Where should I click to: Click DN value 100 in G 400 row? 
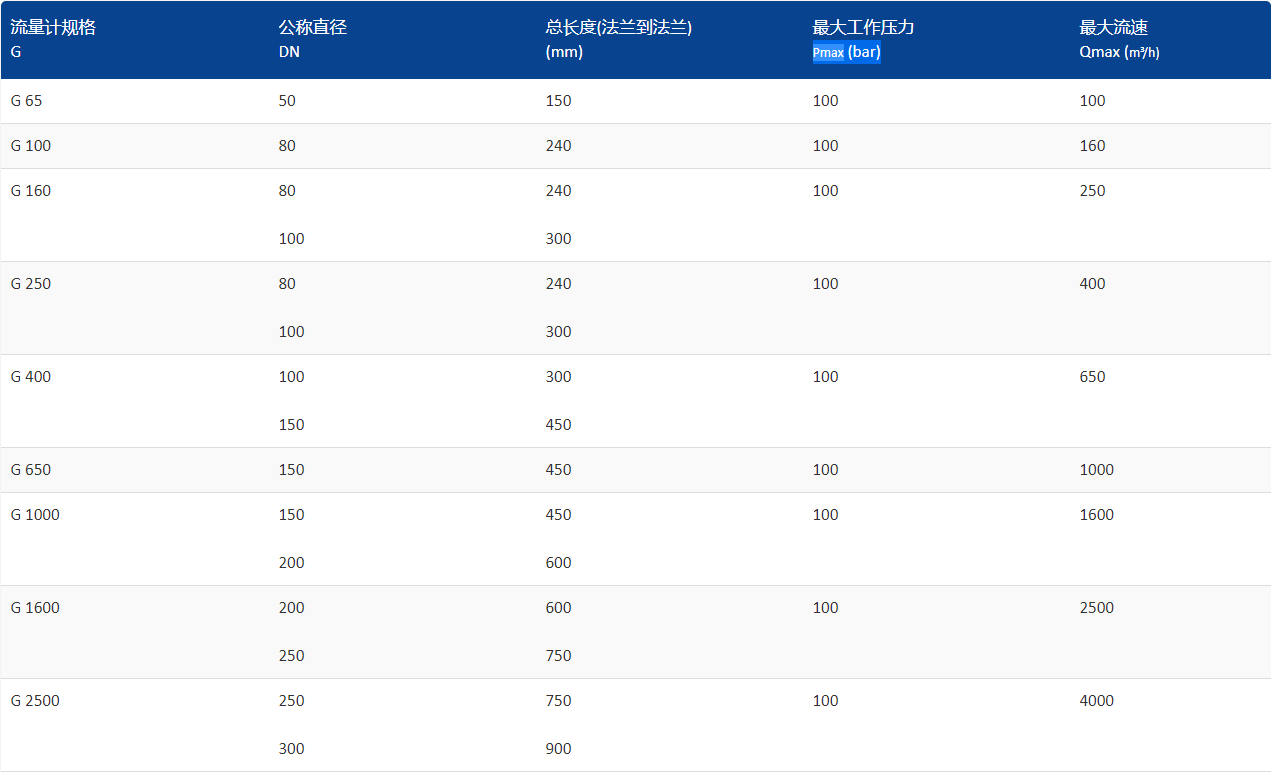291,377
